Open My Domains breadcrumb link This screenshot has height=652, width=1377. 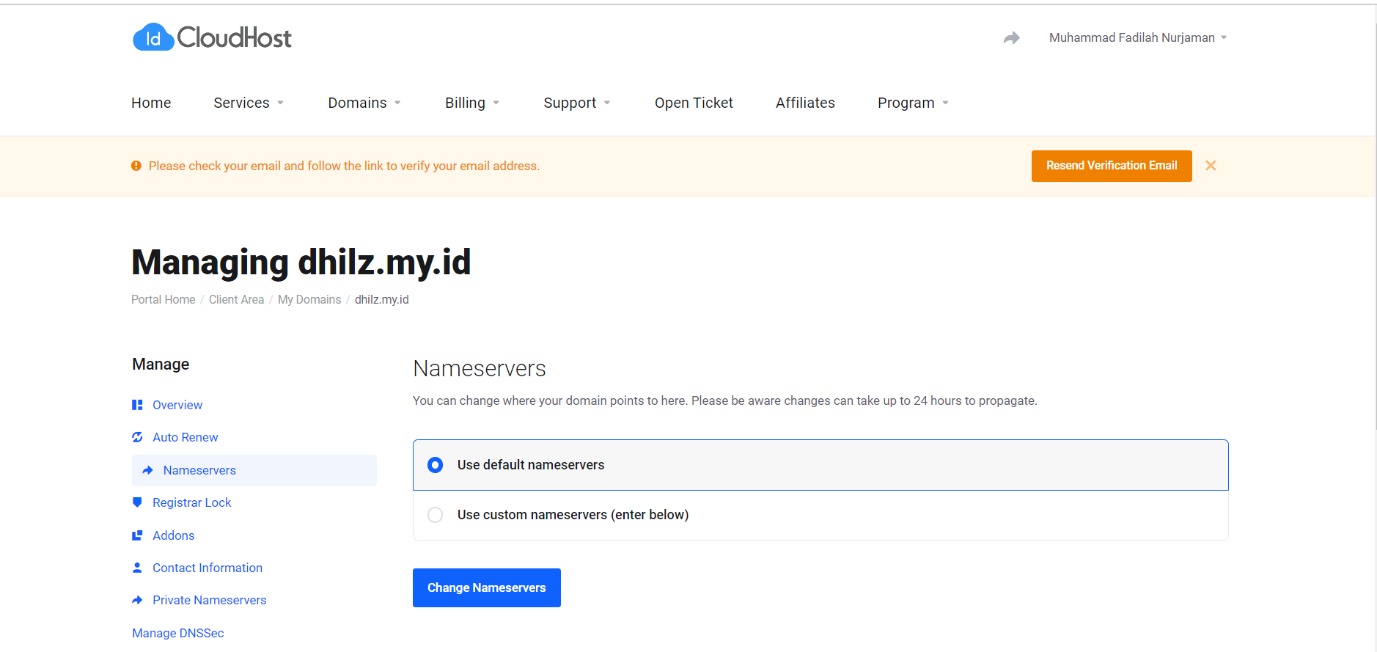click(309, 300)
